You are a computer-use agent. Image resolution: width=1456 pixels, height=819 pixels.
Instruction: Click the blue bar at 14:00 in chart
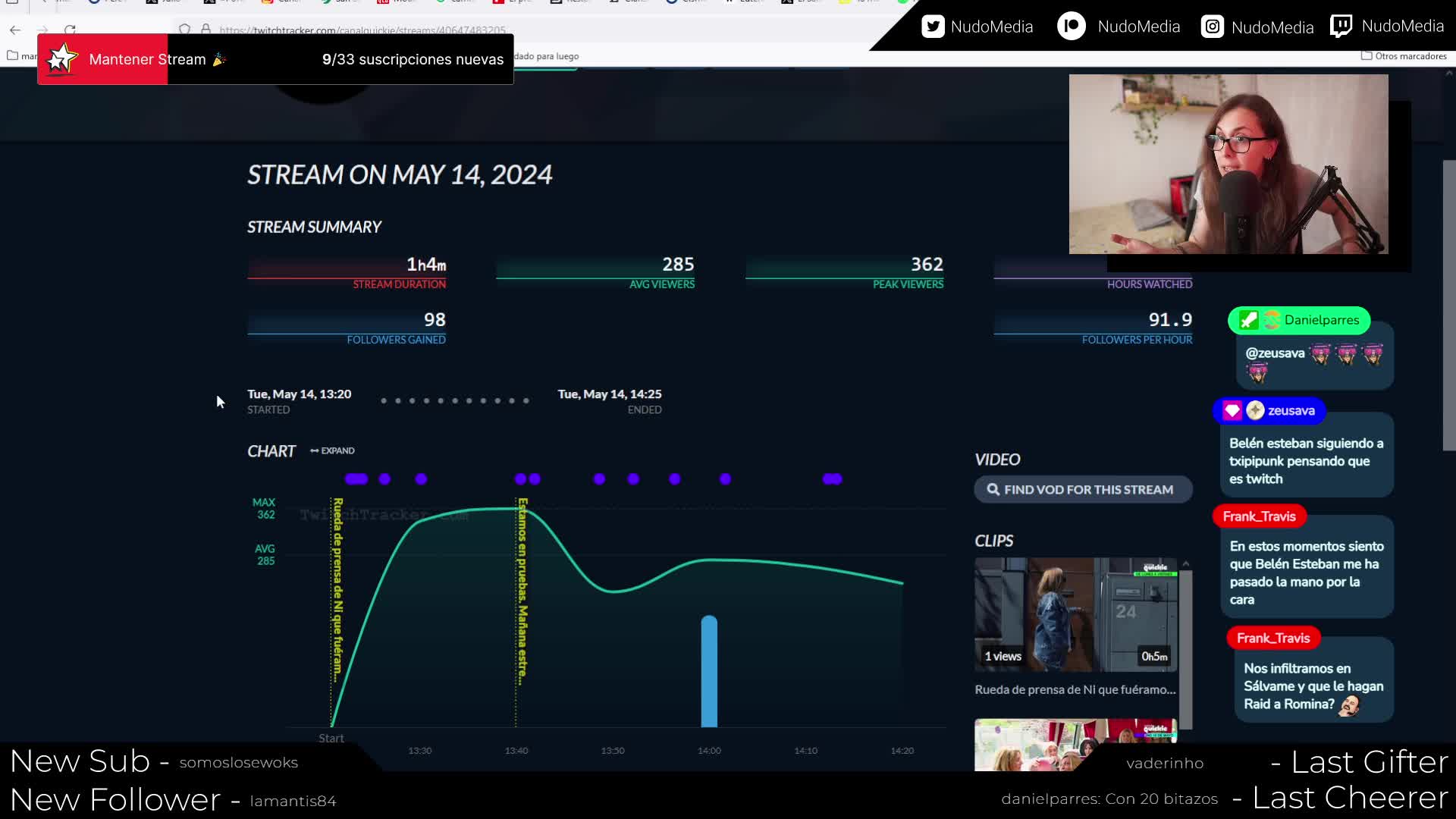709,671
